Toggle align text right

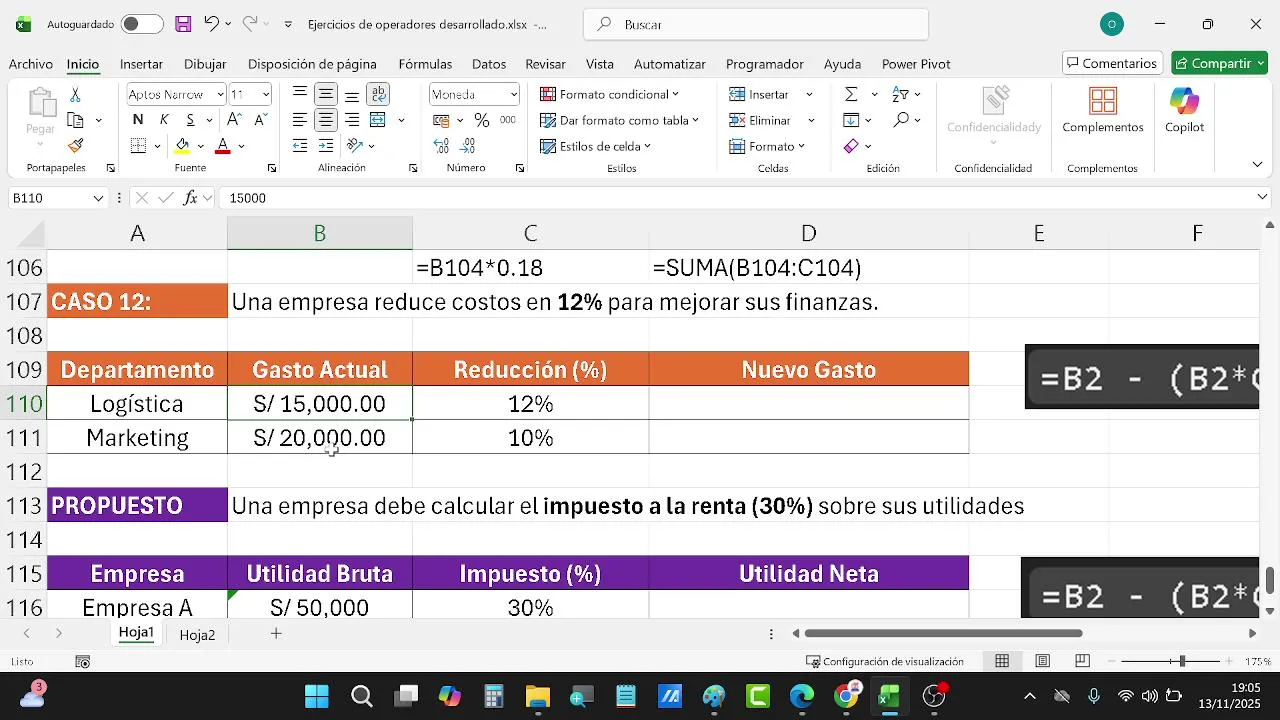tap(352, 120)
